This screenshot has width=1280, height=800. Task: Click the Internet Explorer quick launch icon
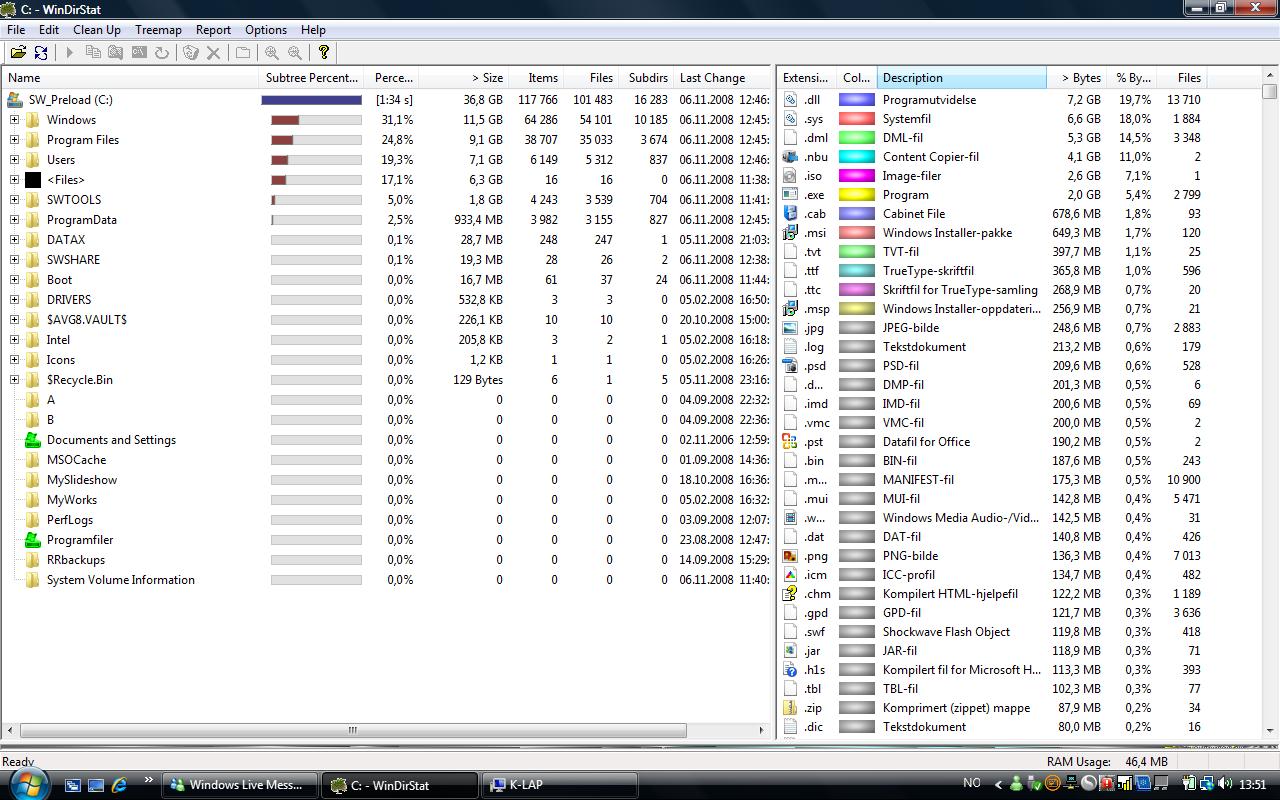pos(119,785)
